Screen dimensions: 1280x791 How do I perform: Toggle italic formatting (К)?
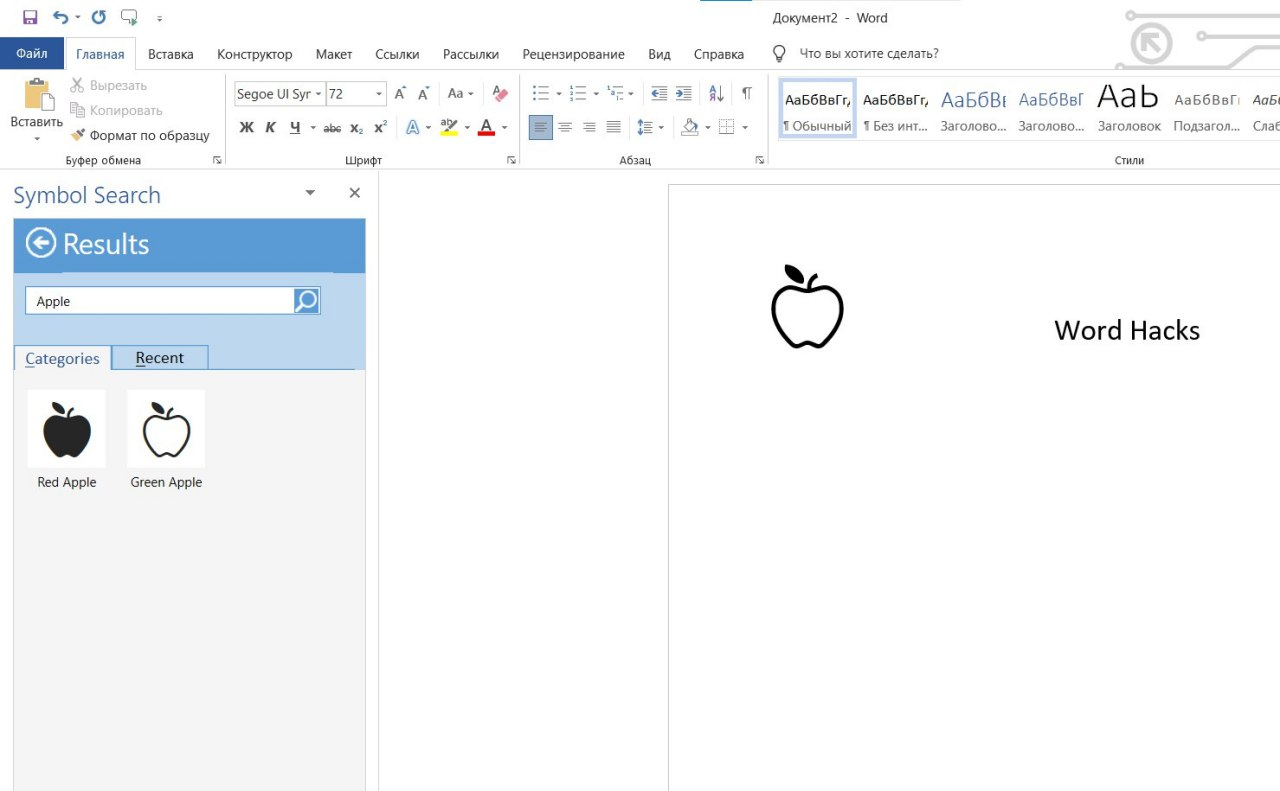pyautogui.click(x=270, y=128)
